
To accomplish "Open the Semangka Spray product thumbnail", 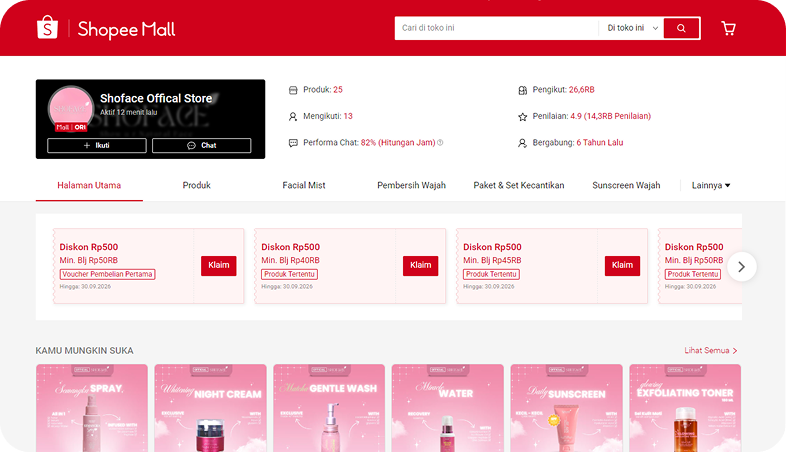I will click(x=92, y=408).
